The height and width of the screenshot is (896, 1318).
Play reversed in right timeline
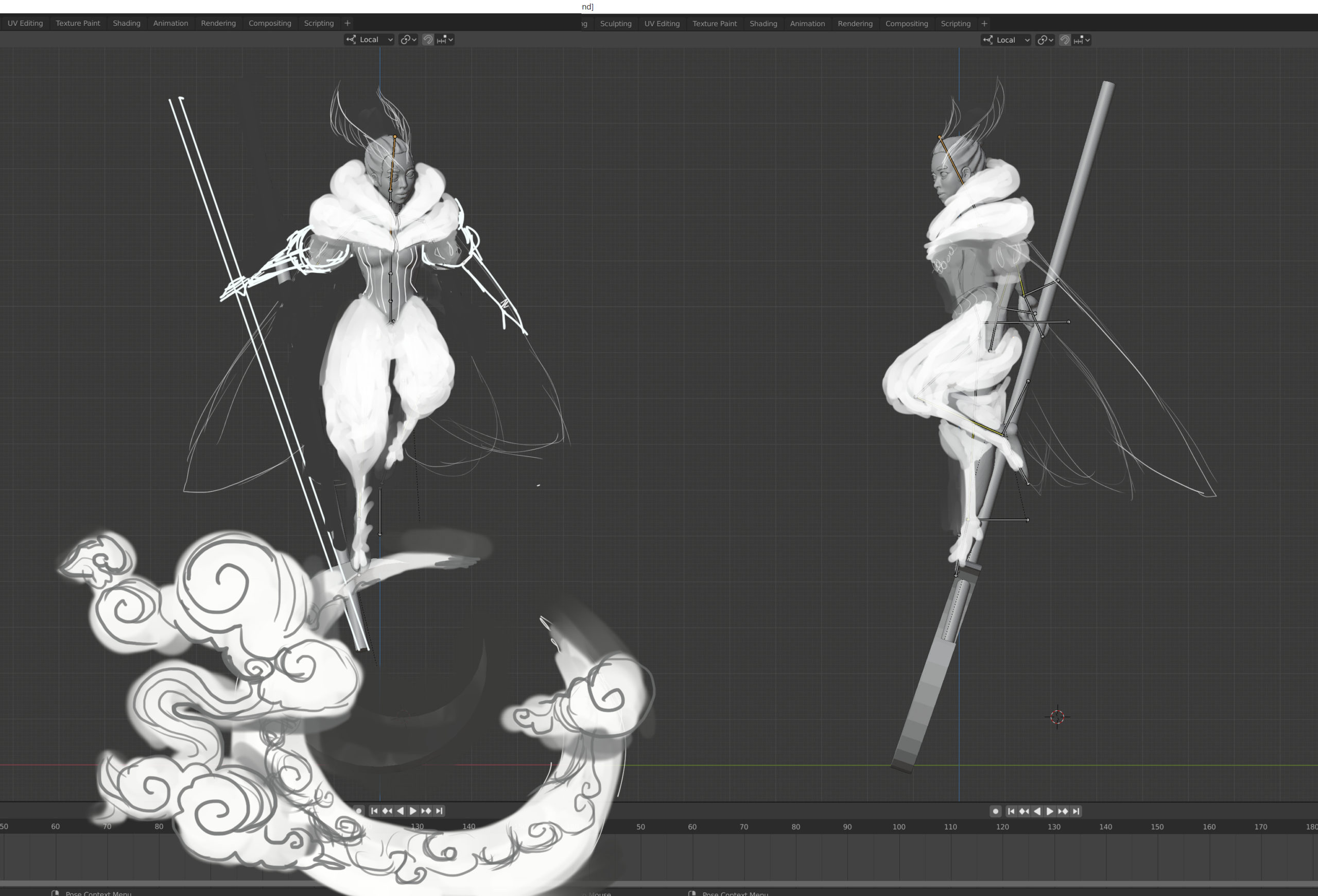pyautogui.click(x=1037, y=812)
